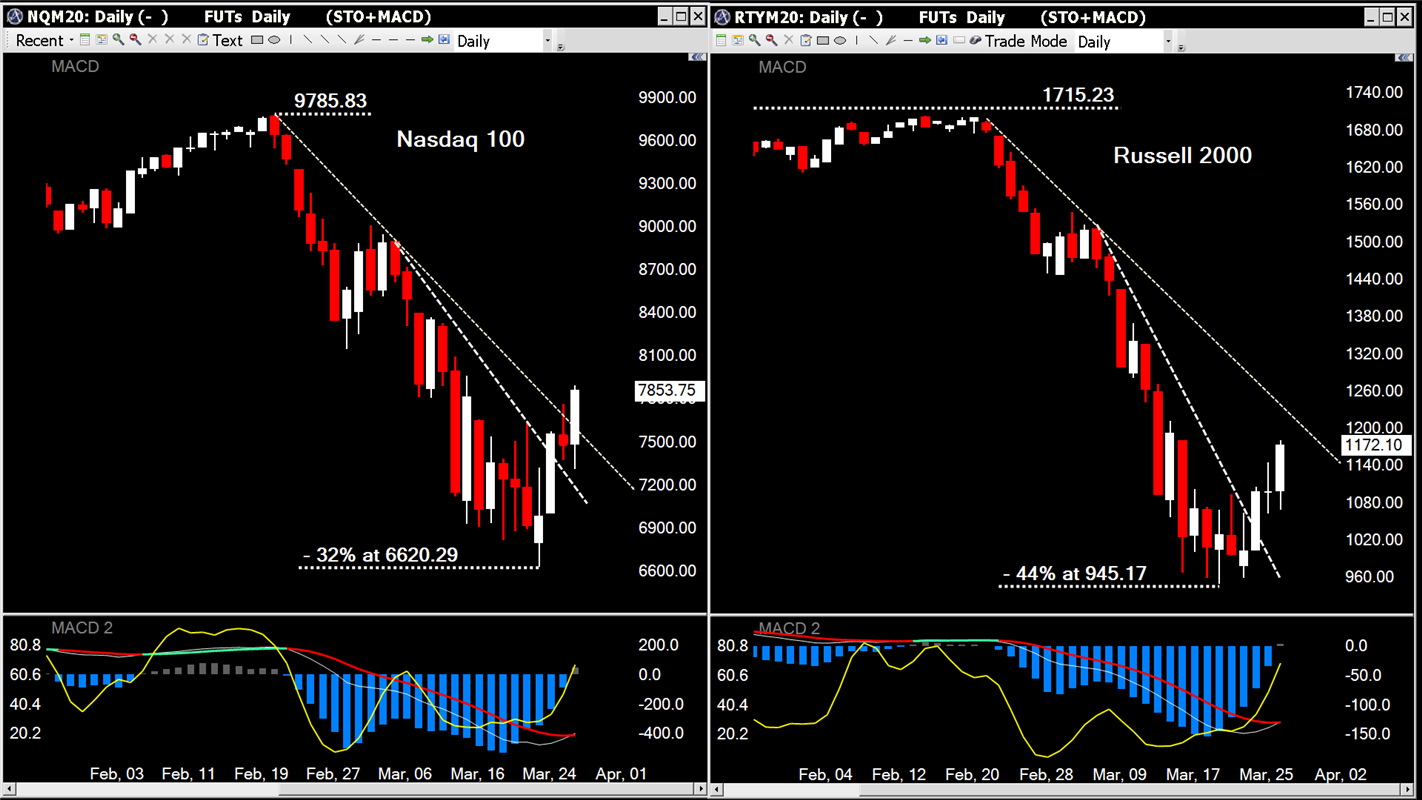The height and width of the screenshot is (800, 1422).
Task: Select the ellipse drawing tool
Action: pos(272,40)
